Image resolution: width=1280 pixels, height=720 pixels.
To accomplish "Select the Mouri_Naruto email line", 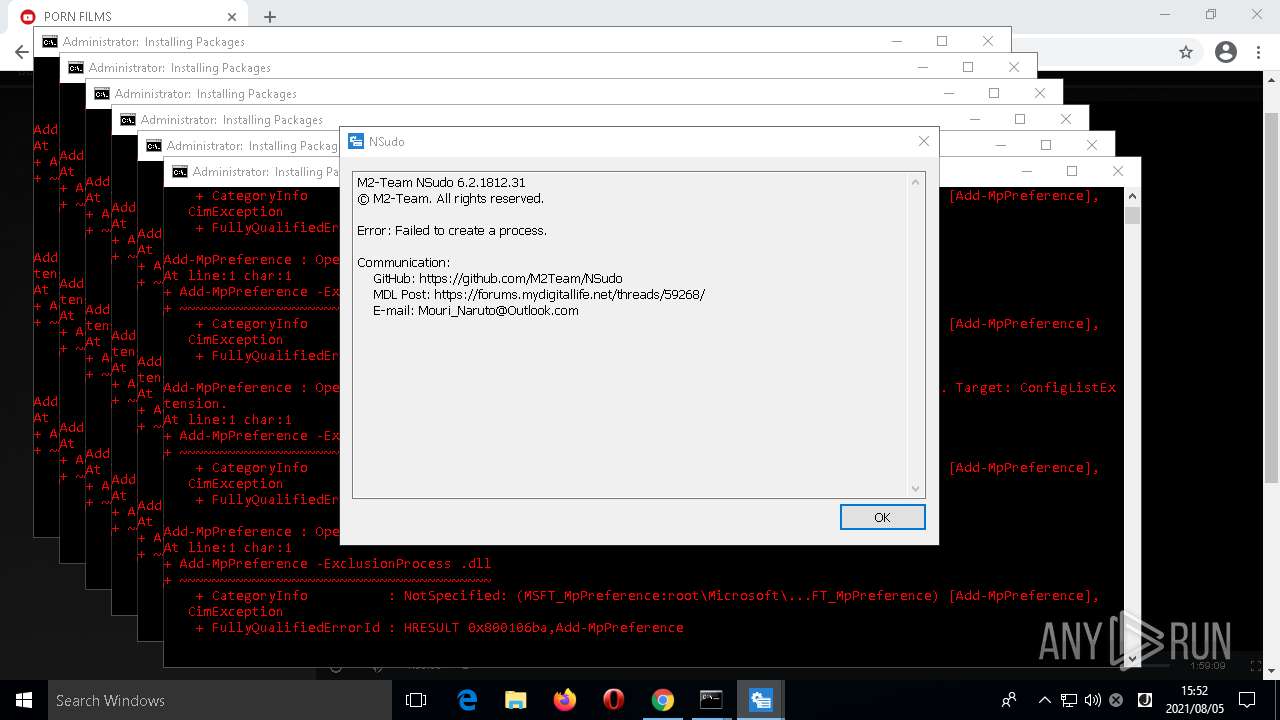I will 475,310.
